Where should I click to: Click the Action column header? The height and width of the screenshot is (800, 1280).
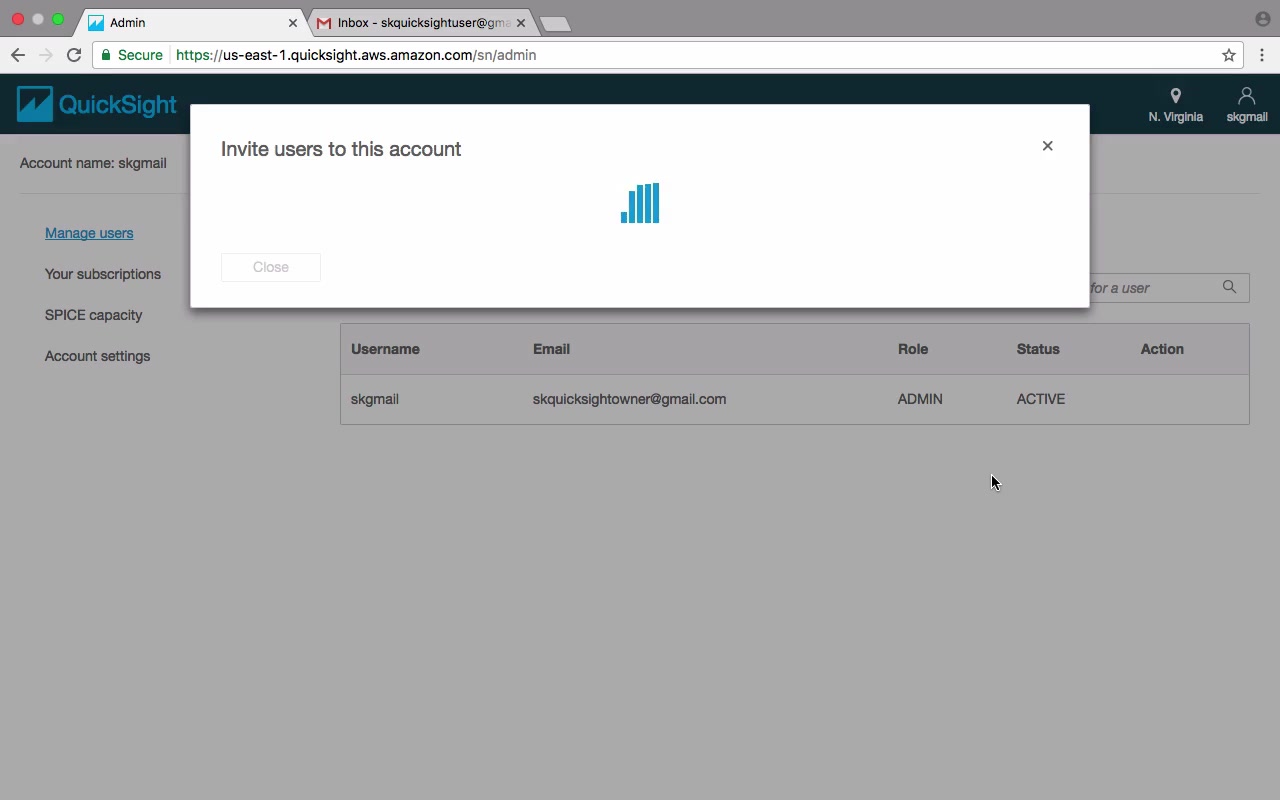tap(1162, 349)
